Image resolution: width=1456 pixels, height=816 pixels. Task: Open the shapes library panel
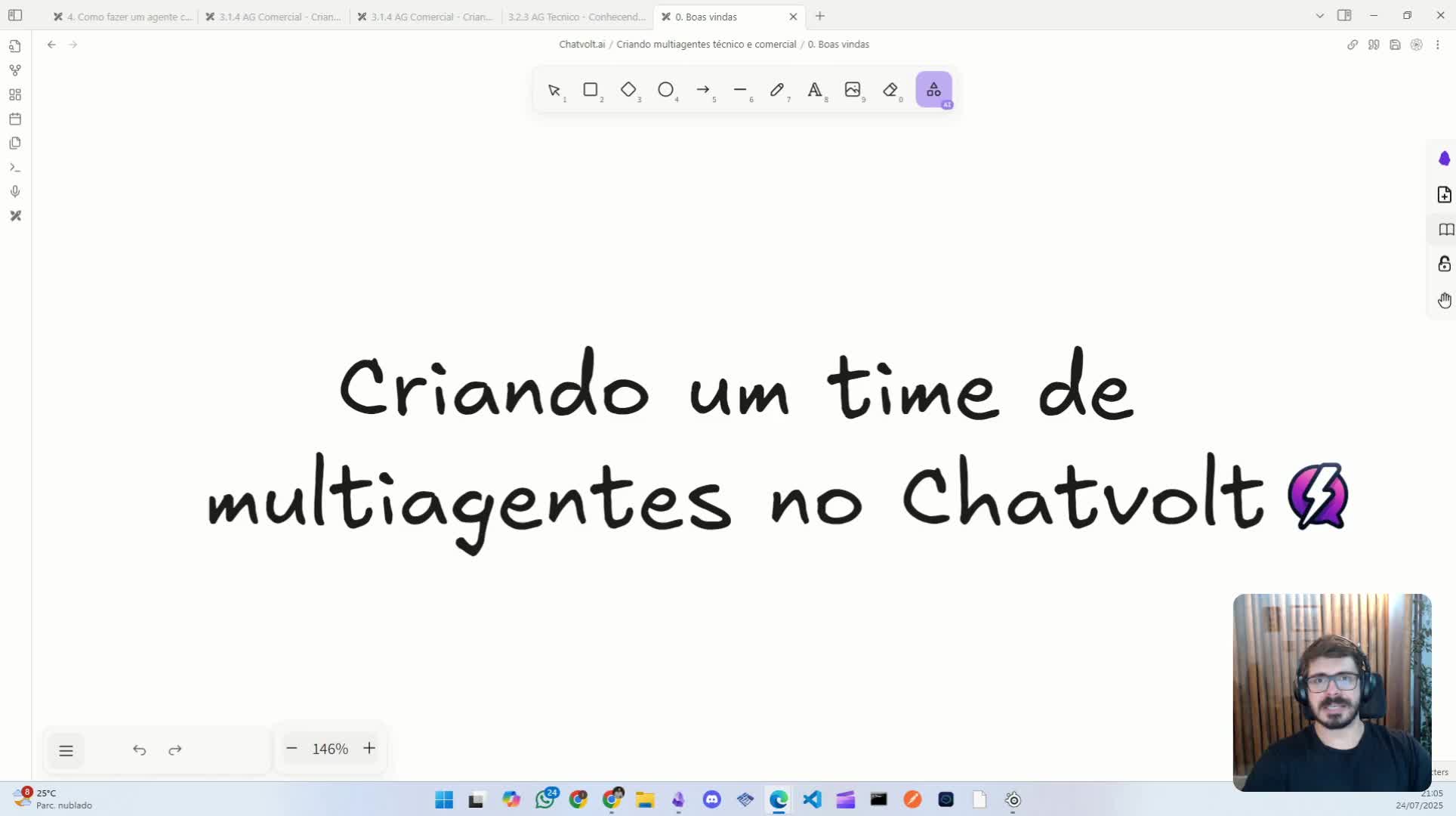(x=933, y=89)
